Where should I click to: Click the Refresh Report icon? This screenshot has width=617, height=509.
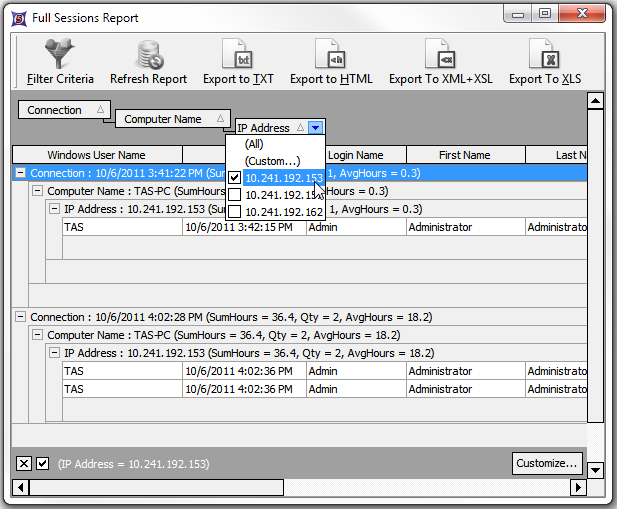pyautogui.click(x=148, y=55)
